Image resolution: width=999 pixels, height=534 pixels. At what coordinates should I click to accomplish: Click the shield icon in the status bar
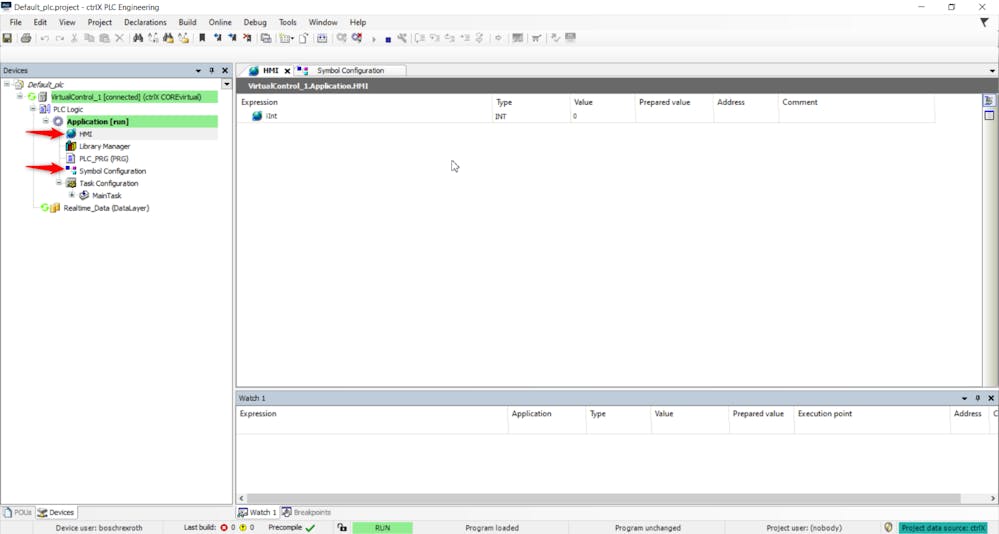pyautogui.click(x=888, y=528)
